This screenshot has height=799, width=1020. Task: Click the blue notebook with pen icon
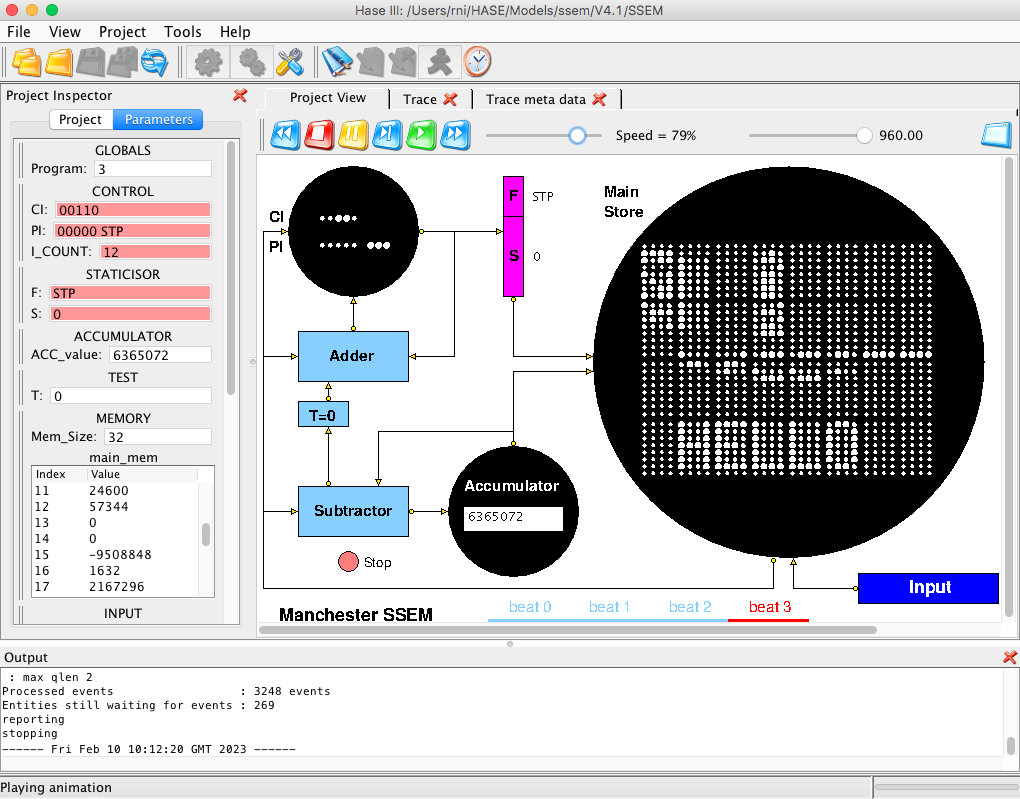pos(337,62)
